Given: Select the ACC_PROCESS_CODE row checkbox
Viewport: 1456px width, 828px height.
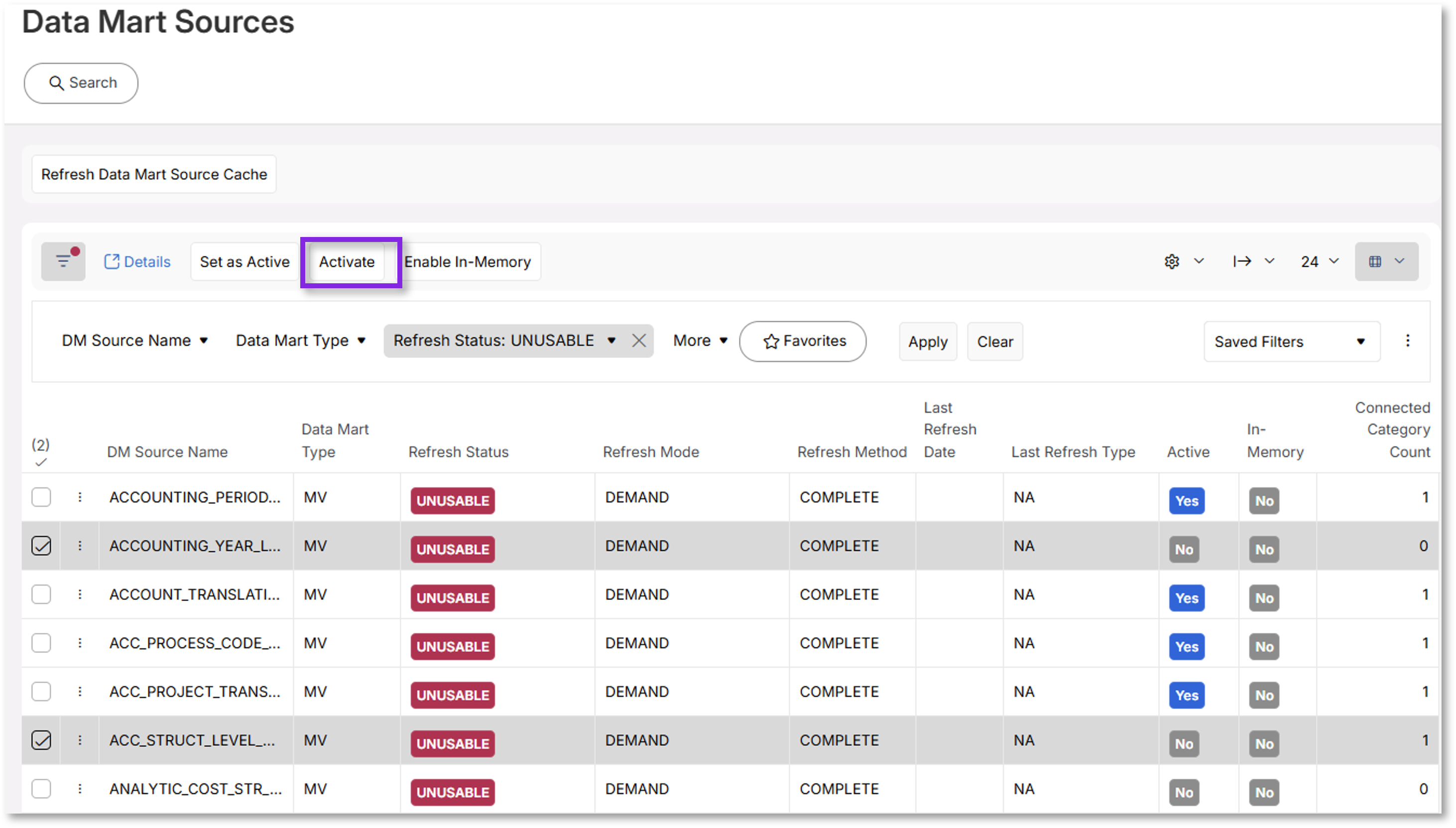Looking at the screenshot, I should click(x=41, y=643).
